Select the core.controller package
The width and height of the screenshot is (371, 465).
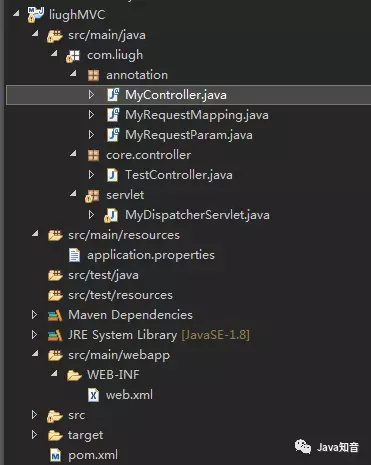coord(149,155)
